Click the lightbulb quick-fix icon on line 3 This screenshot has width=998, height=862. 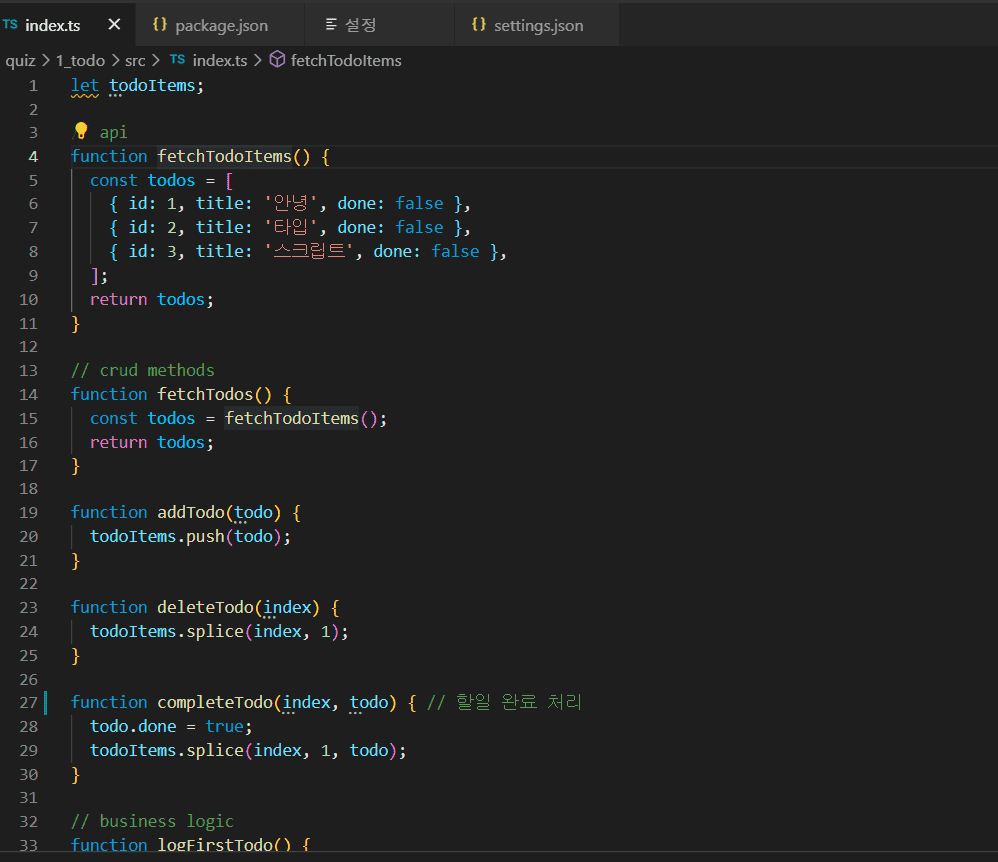click(x=81, y=132)
